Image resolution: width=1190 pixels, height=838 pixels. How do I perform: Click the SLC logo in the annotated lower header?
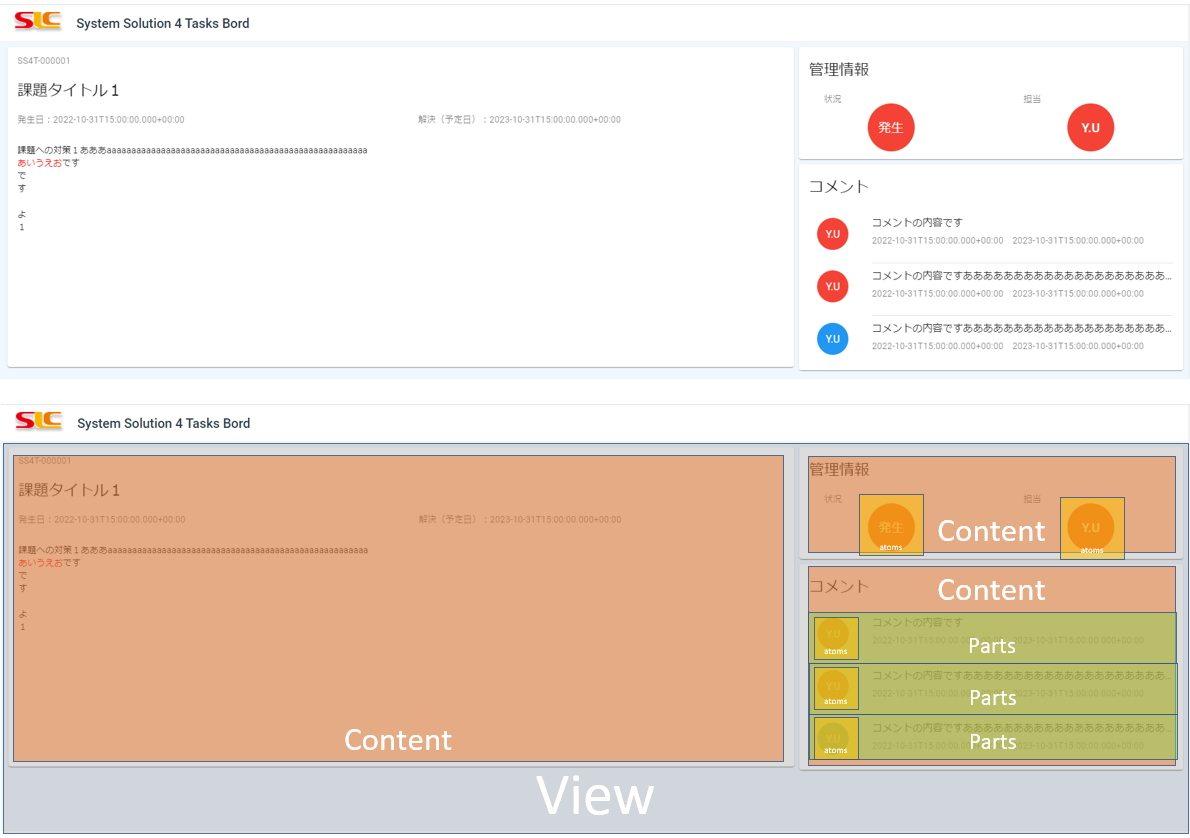(38, 421)
